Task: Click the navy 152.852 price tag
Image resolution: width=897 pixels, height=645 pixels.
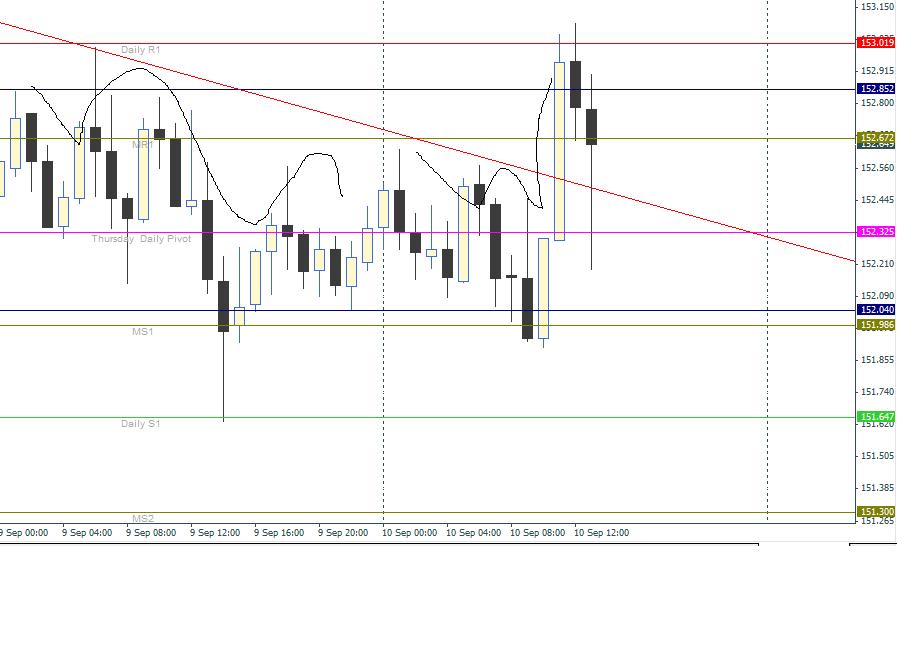Action: tap(876, 89)
